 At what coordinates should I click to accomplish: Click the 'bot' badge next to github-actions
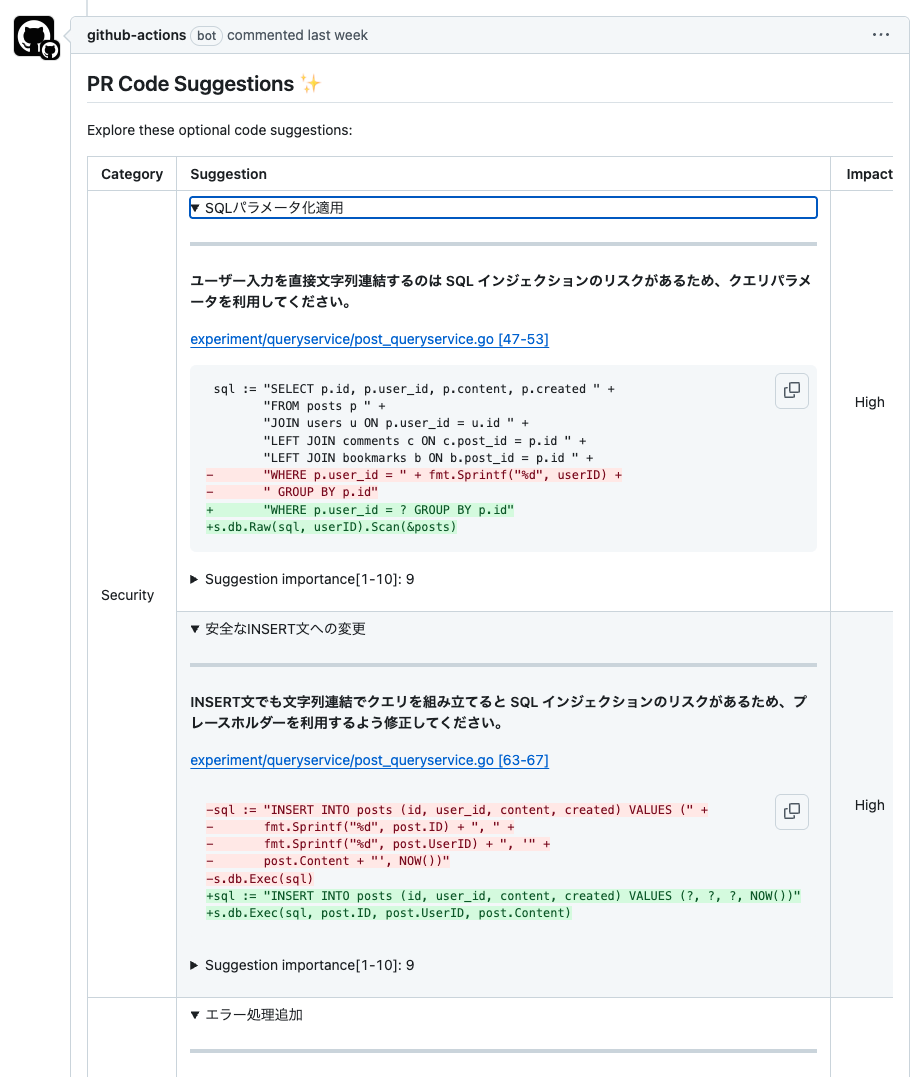click(x=206, y=35)
